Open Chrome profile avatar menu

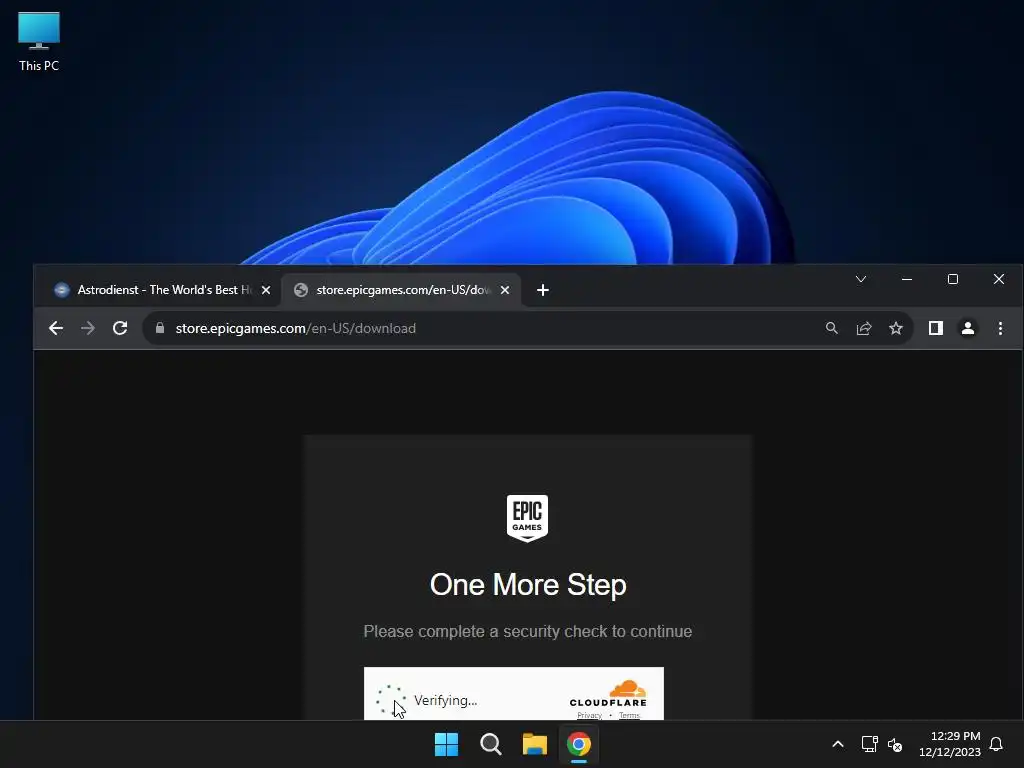968,328
